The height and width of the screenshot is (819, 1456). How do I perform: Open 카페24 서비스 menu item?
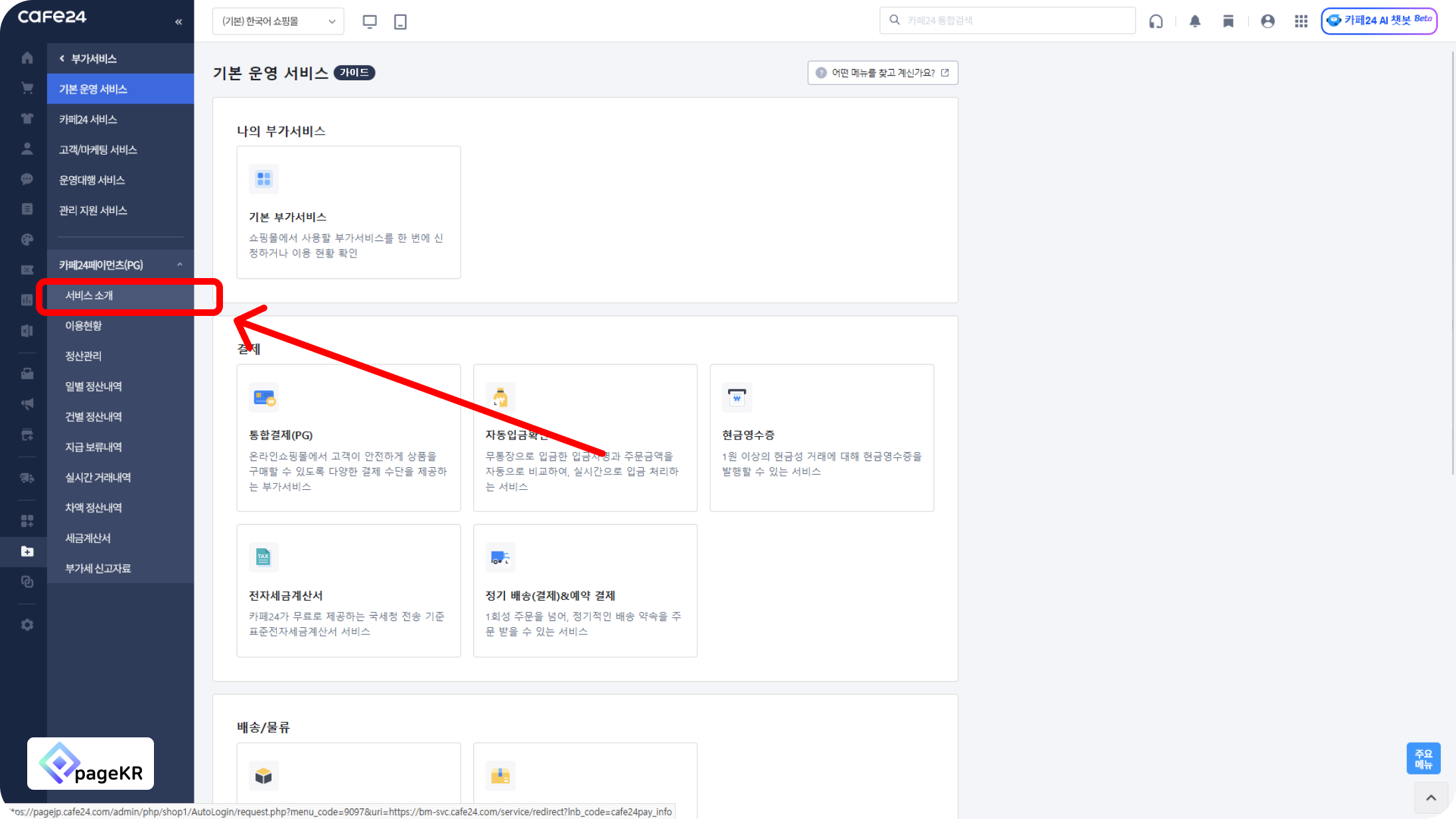tap(88, 119)
